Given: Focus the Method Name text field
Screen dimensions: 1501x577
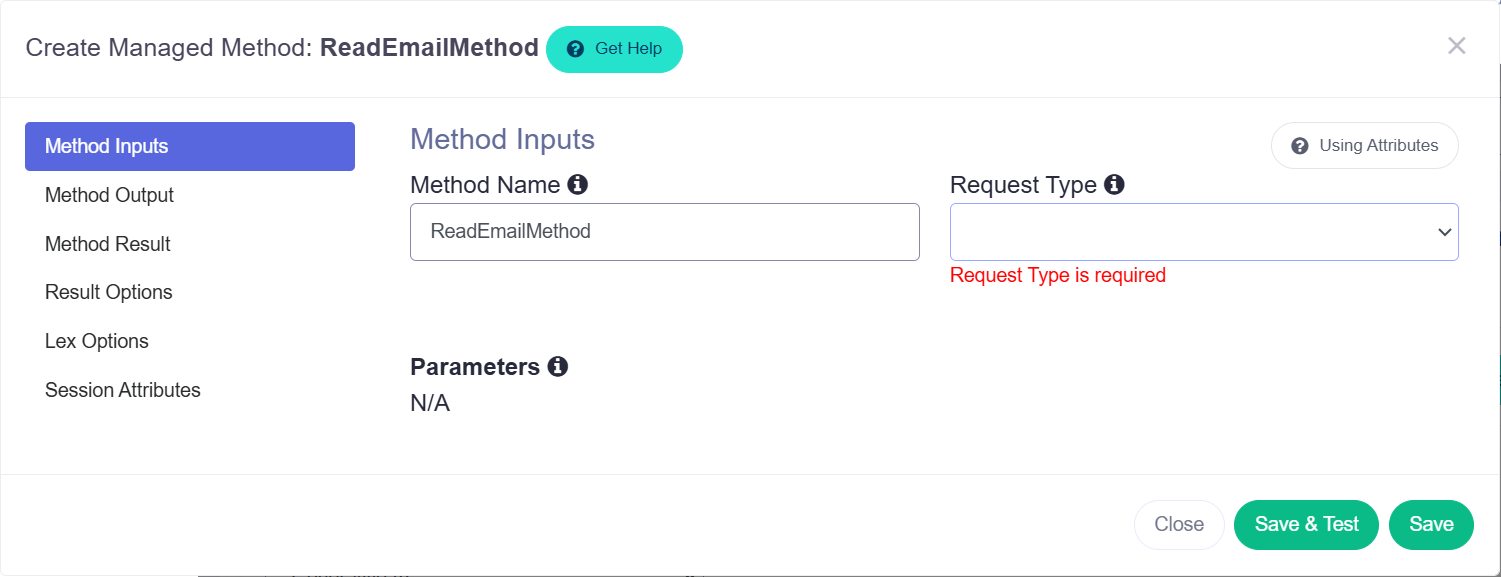Looking at the screenshot, I should pos(665,232).
